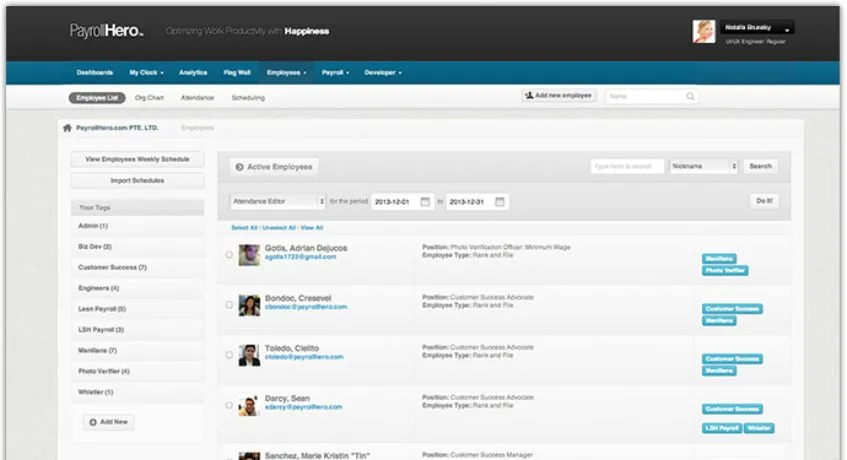Viewport: 847px width, 460px height.
Task: Select checkbox for Darcy, Sean
Action: pyautogui.click(x=229, y=405)
